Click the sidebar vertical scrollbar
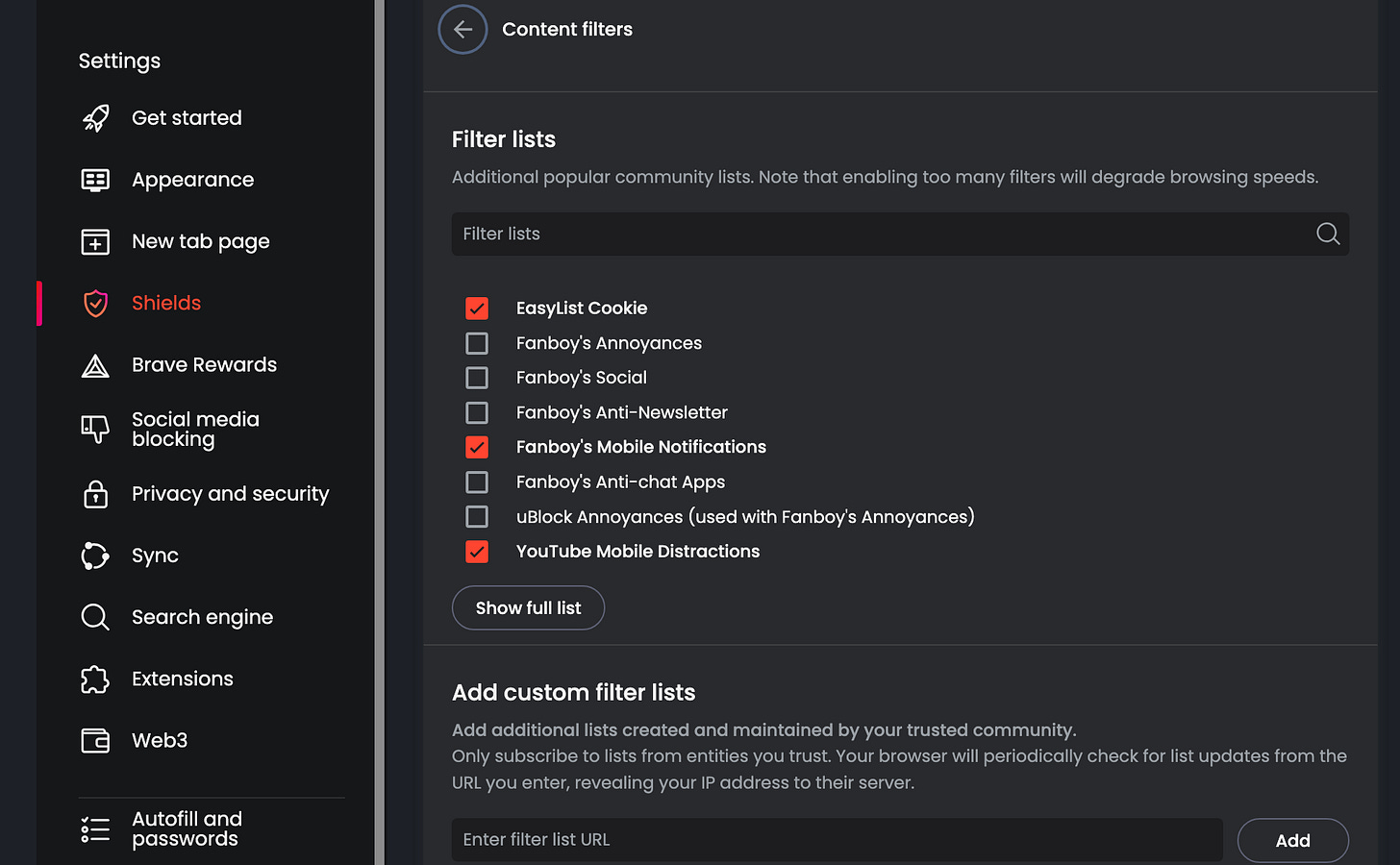The width and height of the screenshot is (1400, 865). coord(379,432)
